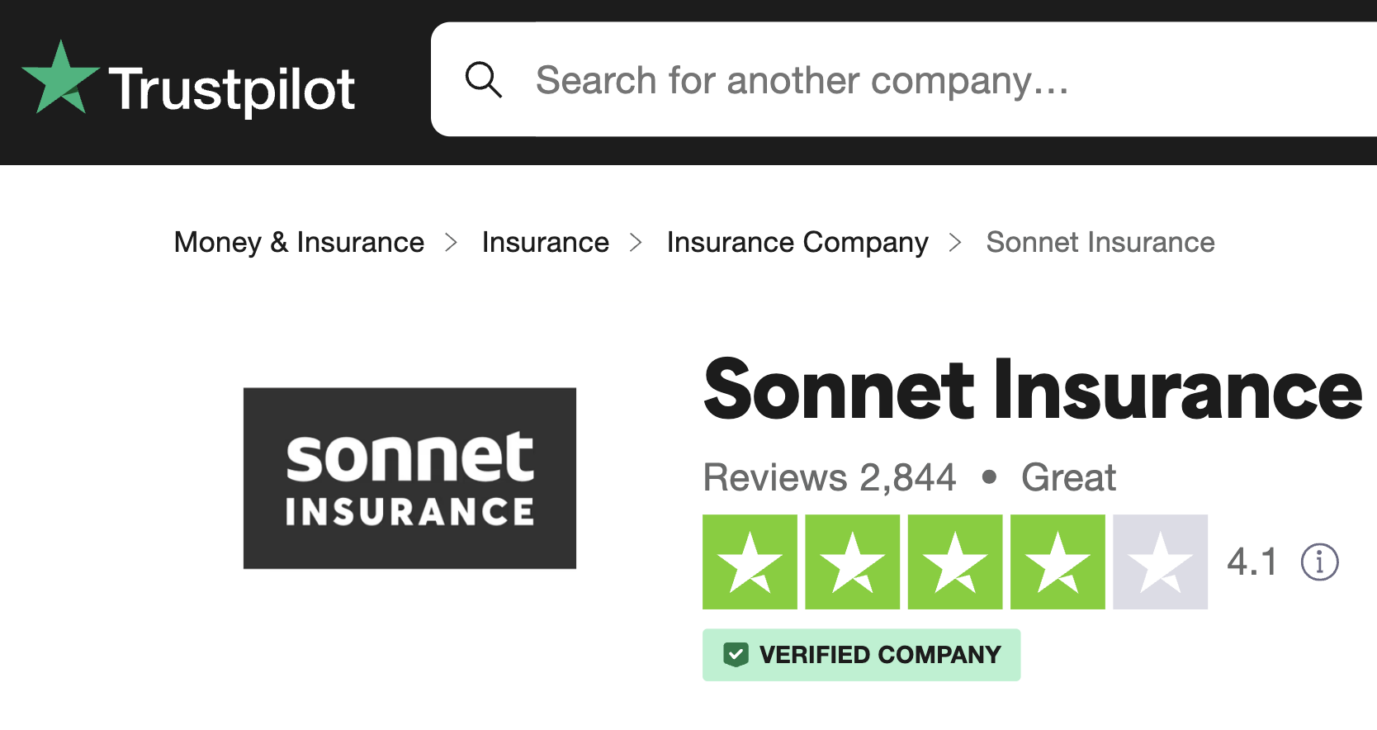This screenshot has height=730, width=1377.
Task: Click the Sonnet Insurance company logo
Action: (409, 478)
